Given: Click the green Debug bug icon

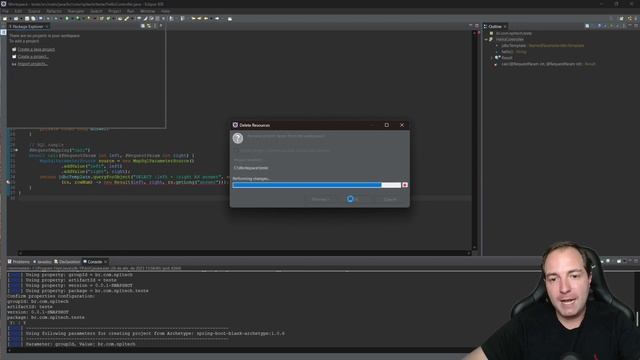Looking at the screenshot, I should [56, 19].
